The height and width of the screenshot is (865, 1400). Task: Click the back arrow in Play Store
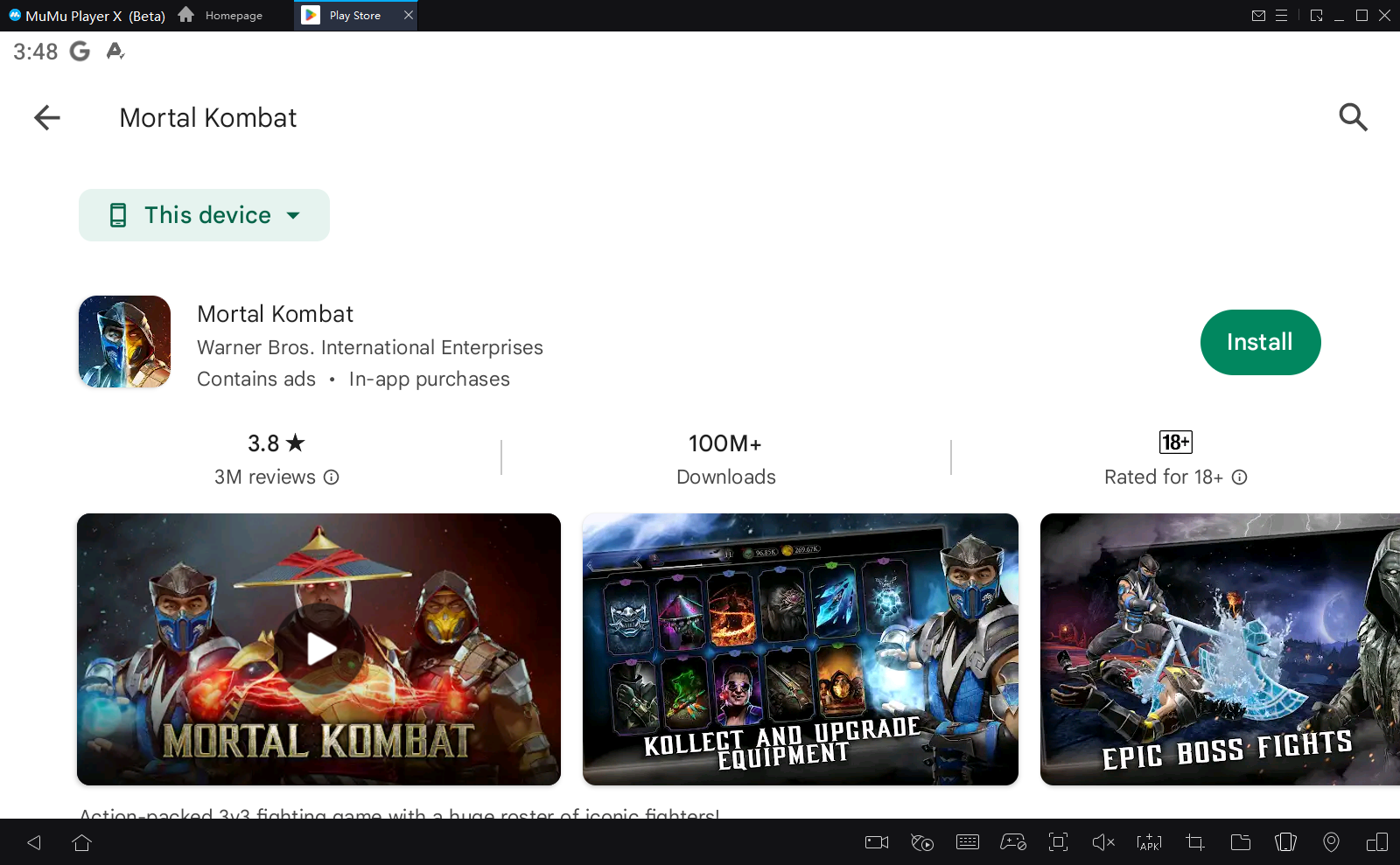coord(47,117)
